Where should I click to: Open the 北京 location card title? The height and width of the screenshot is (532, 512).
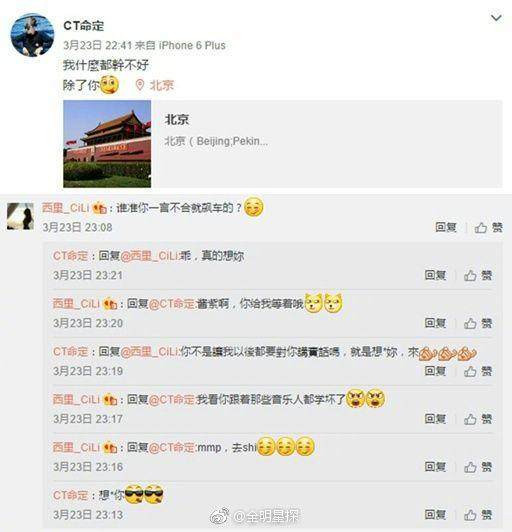pos(177,119)
